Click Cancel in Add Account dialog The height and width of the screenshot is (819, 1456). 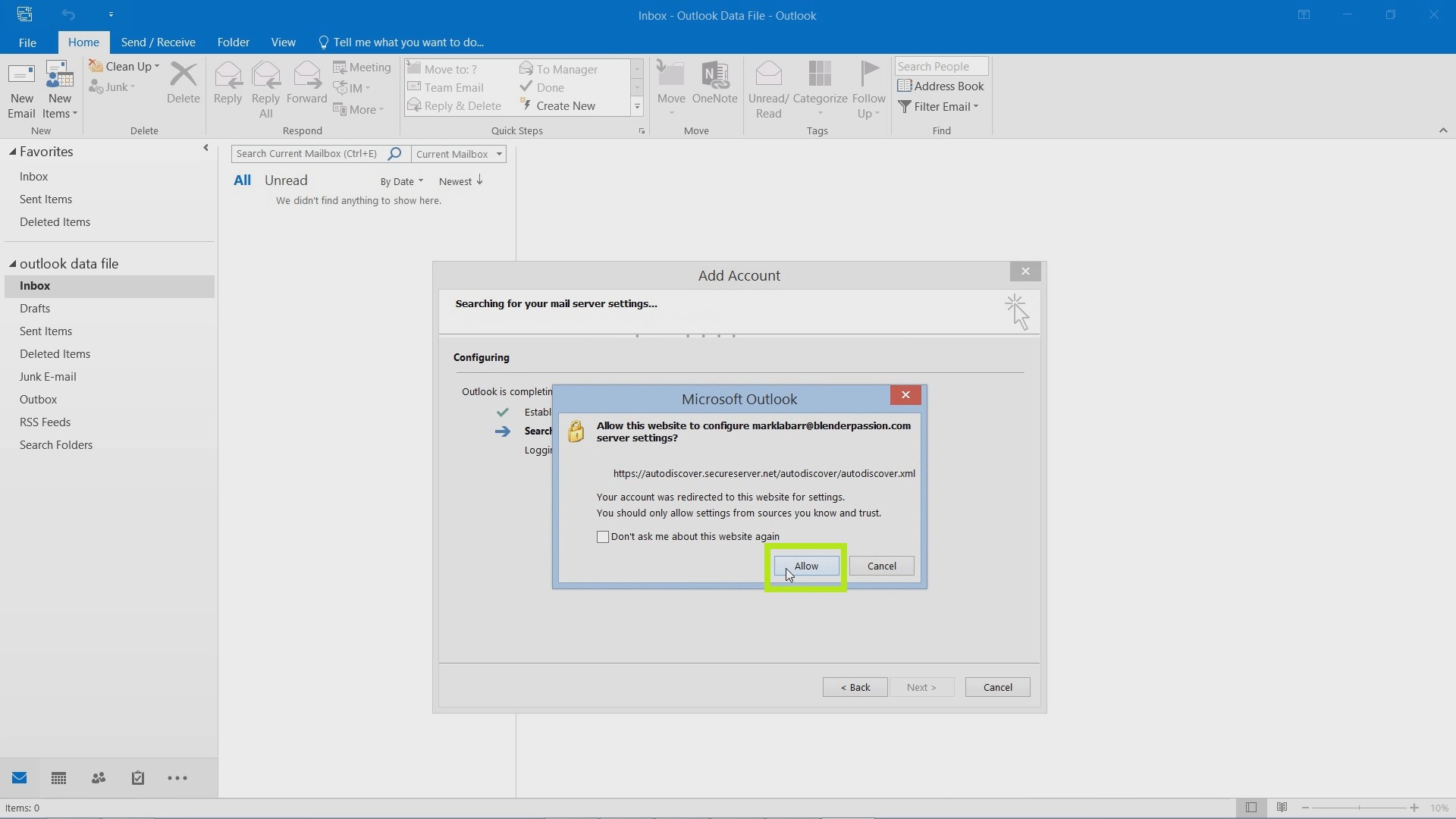997,688
